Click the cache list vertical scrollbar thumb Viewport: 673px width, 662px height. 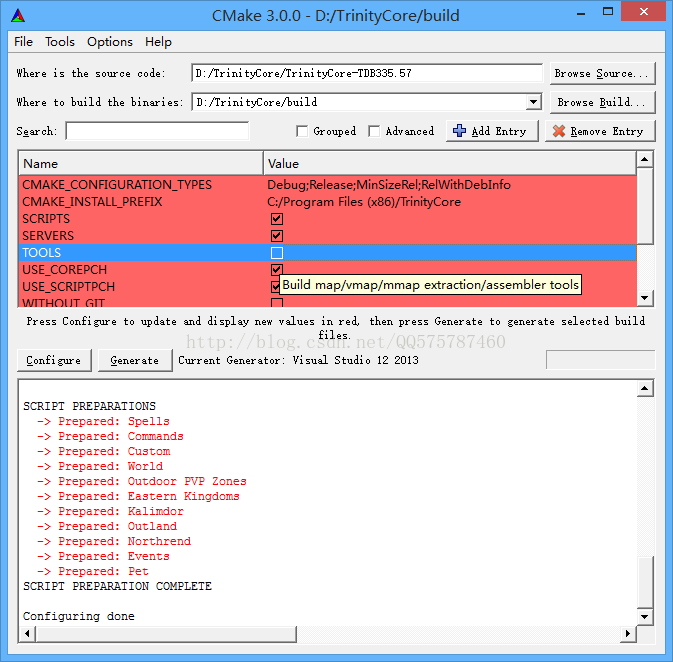point(645,206)
